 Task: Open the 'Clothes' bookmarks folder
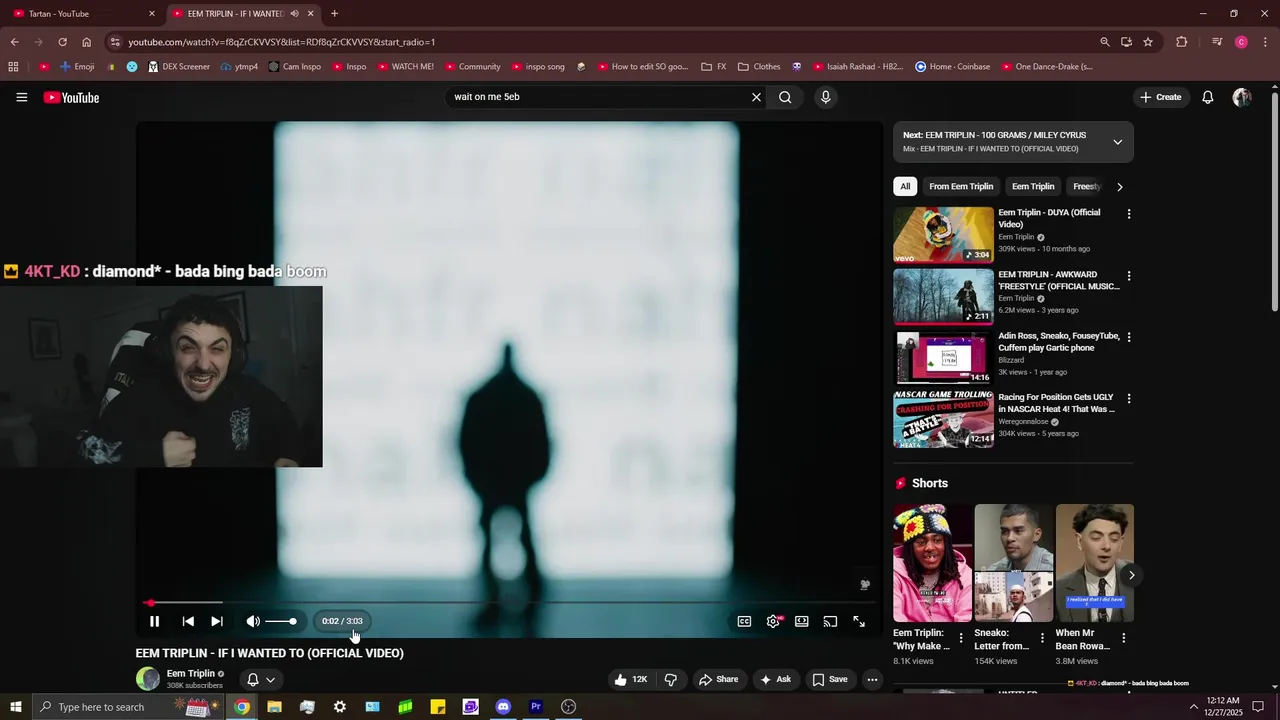(759, 67)
